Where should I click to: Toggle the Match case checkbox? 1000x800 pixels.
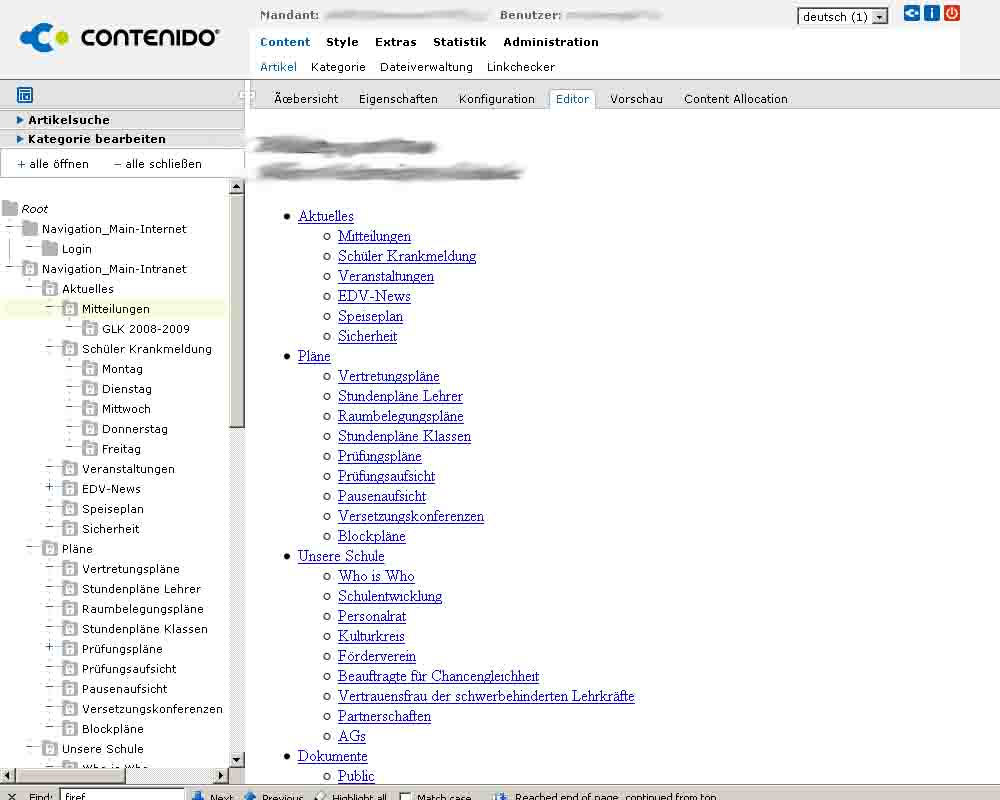[x=405, y=797]
